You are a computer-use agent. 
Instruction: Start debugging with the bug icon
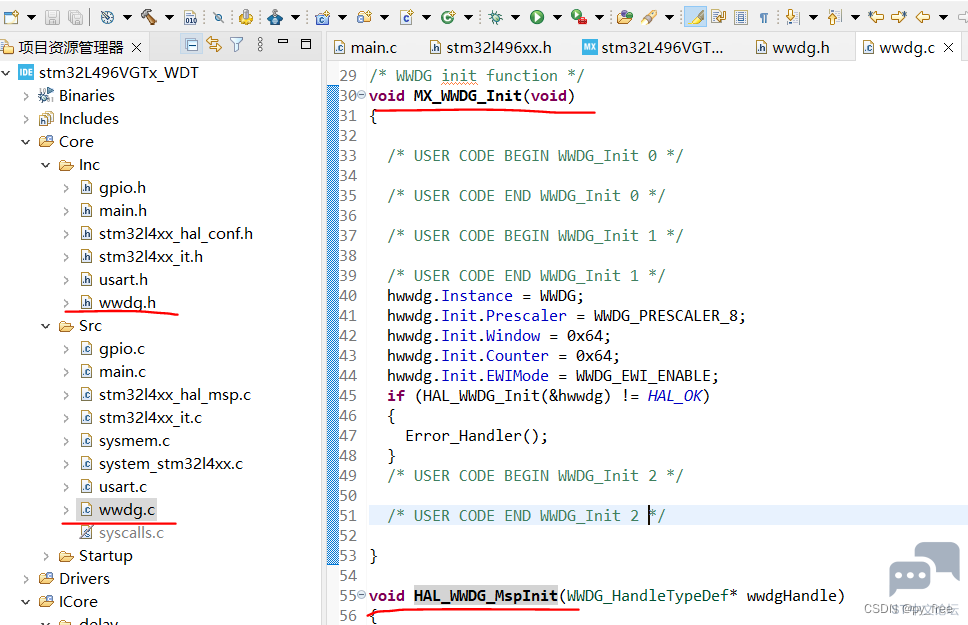point(495,17)
